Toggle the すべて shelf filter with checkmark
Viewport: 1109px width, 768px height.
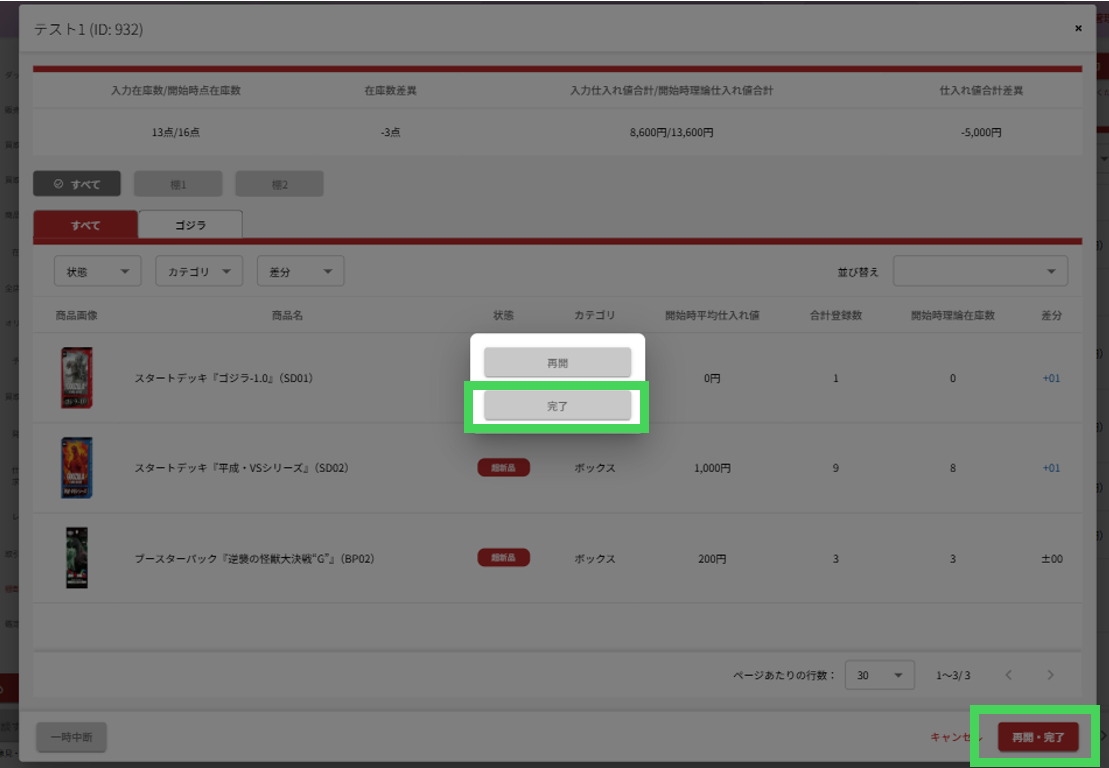point(77,184)
